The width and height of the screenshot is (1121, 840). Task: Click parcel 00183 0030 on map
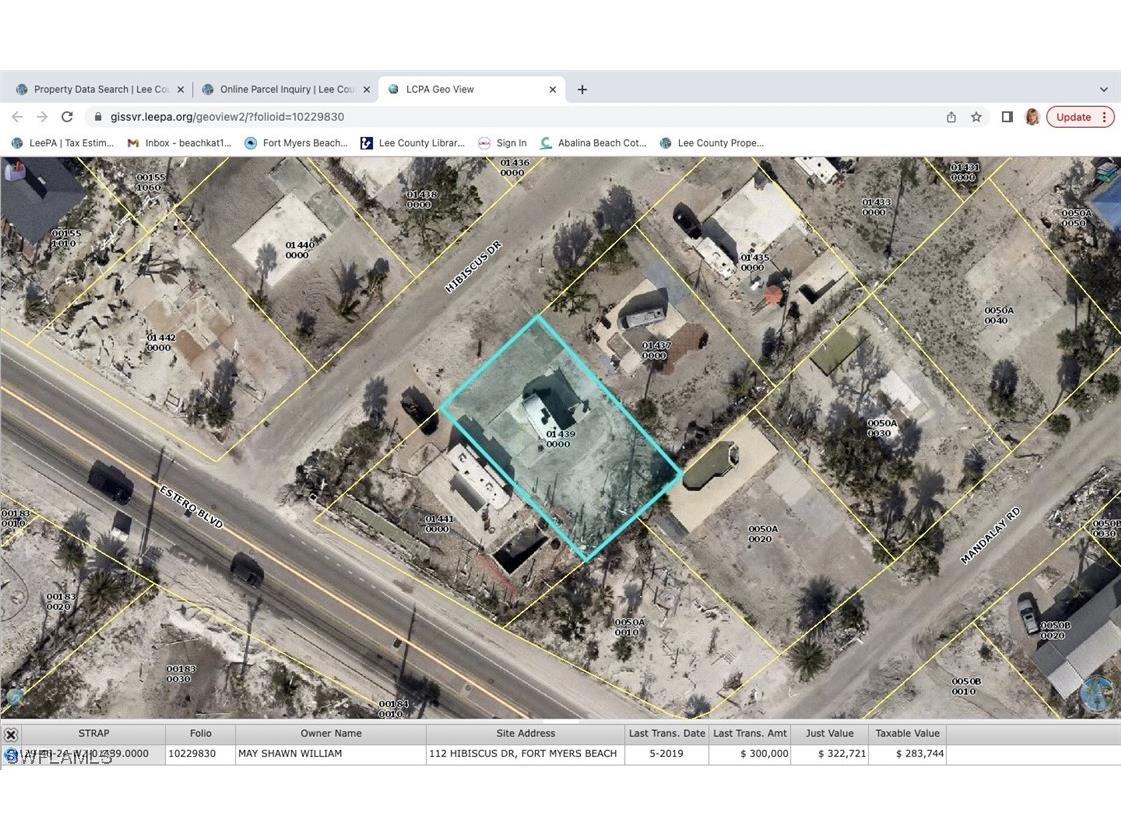tap(180, 674)
